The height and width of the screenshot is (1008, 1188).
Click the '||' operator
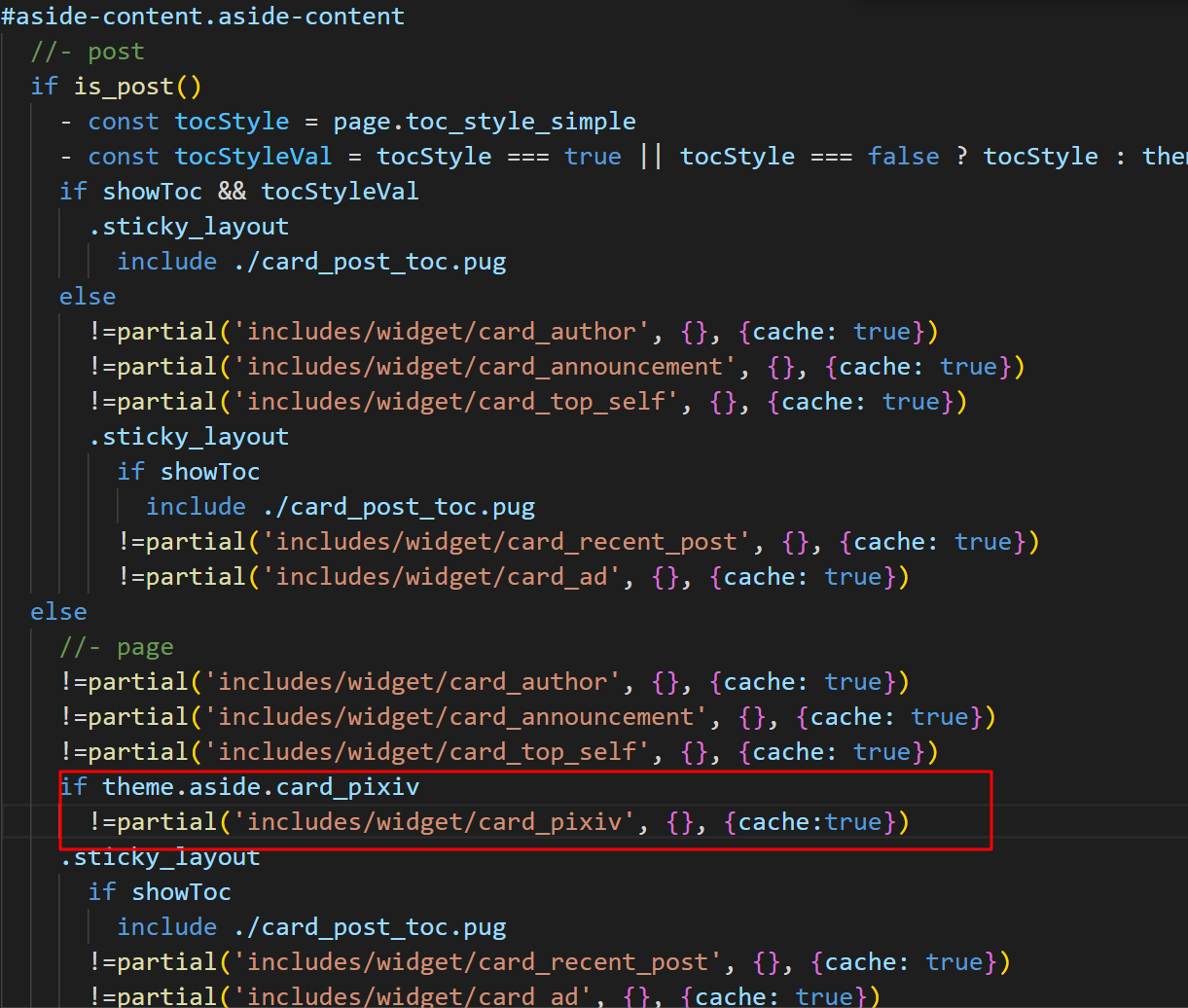point(650,157)
